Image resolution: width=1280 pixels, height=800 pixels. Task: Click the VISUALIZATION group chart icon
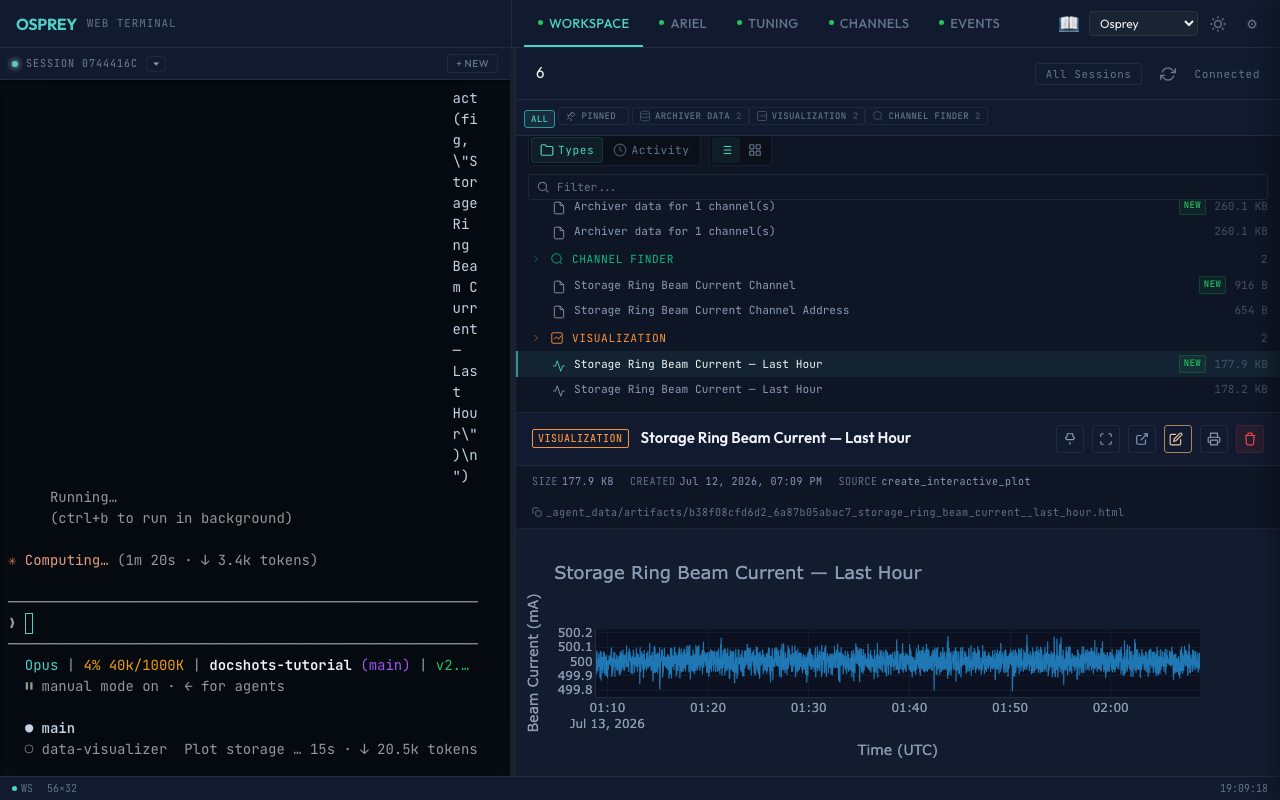click(557, 338)
